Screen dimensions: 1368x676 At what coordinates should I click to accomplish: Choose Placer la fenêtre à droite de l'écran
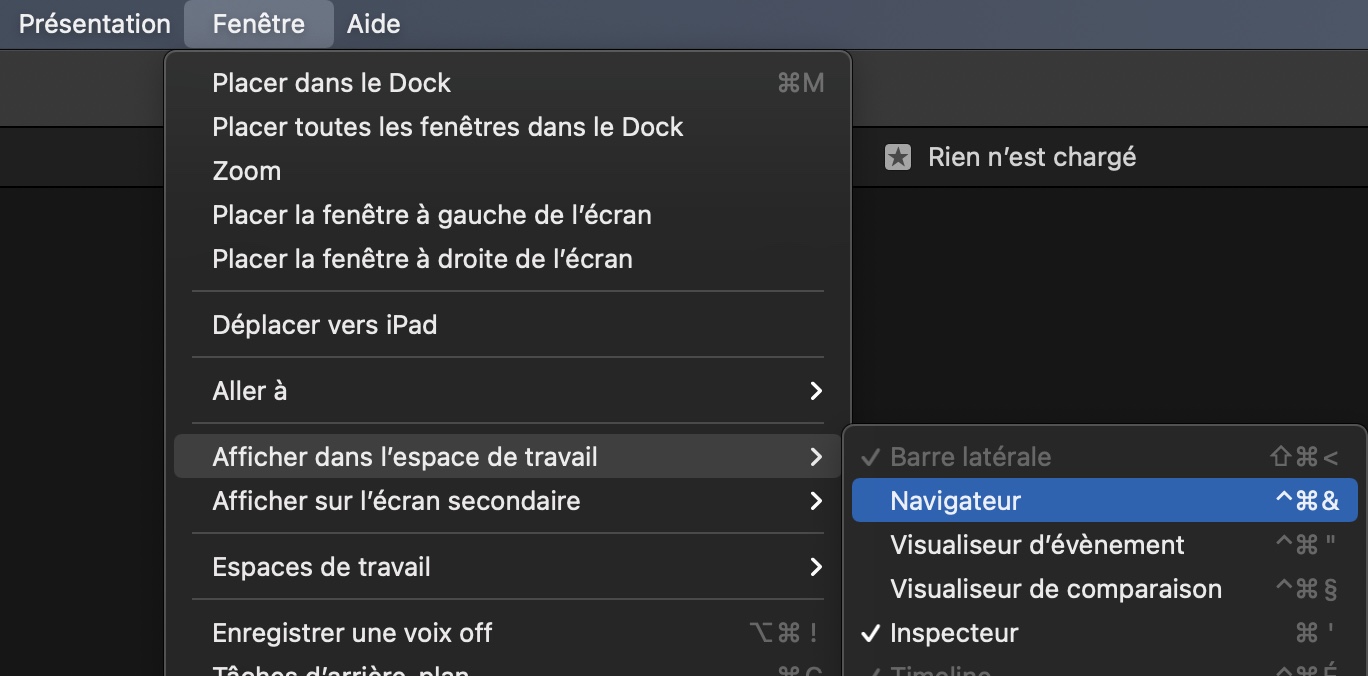click(x=422, y=259)
